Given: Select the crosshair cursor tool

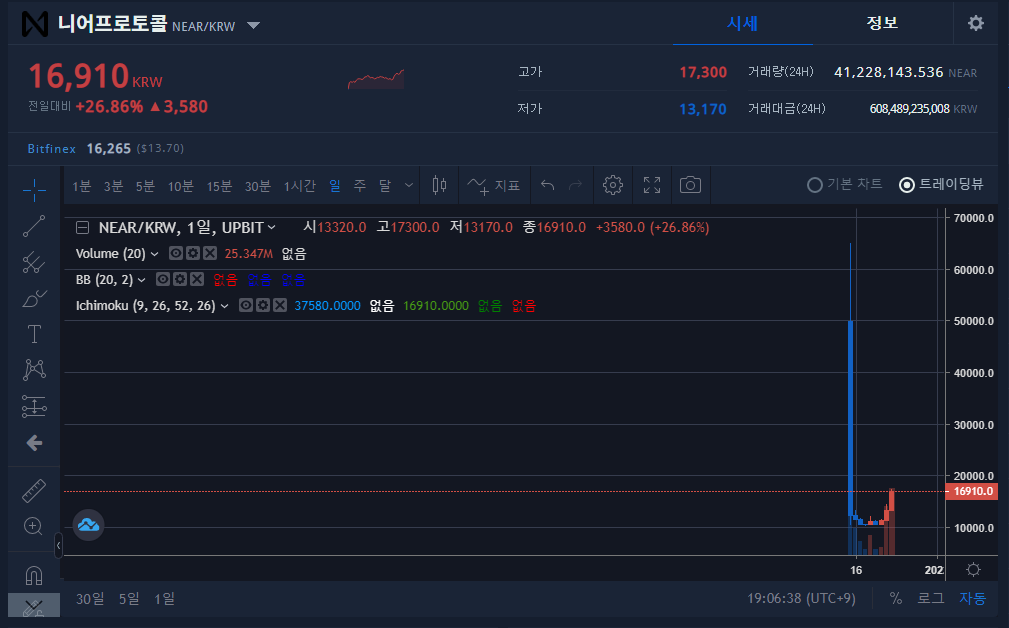Looking at the screenshot, I should point(34,189).
